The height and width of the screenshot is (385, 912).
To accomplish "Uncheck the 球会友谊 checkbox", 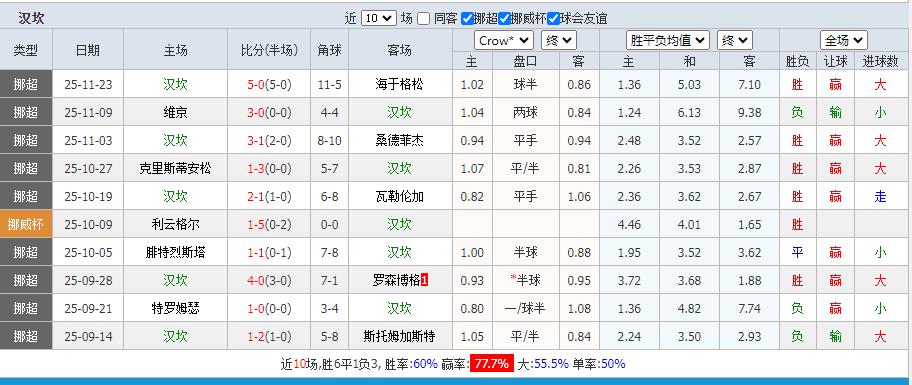I will click(x=553, y=19).
